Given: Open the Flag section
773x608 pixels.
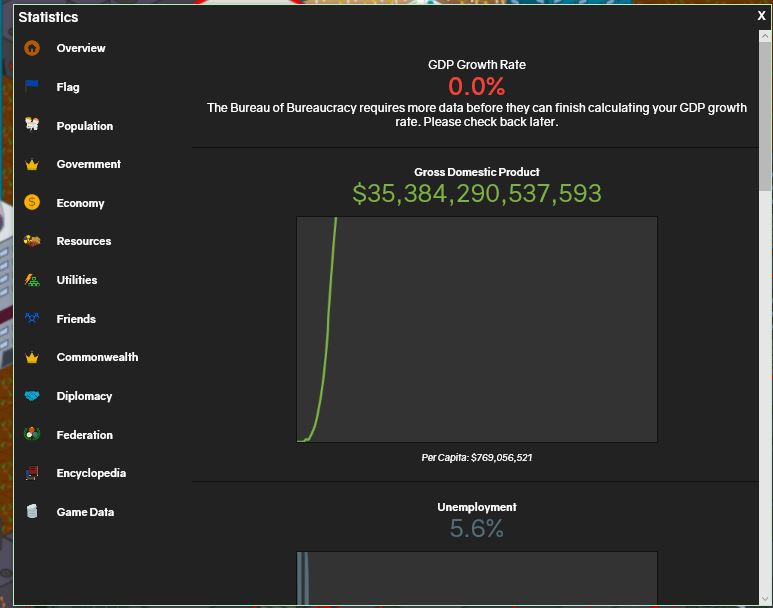Looking at the screenshot, I should pos(68,87).
